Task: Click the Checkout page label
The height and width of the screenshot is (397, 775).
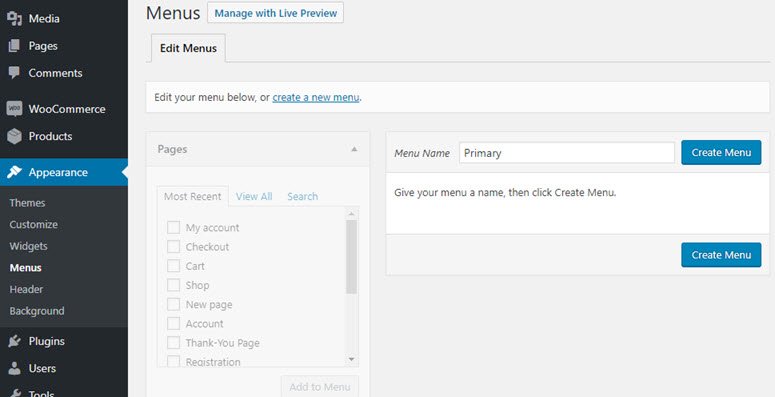Action: (x=207, y=247)
